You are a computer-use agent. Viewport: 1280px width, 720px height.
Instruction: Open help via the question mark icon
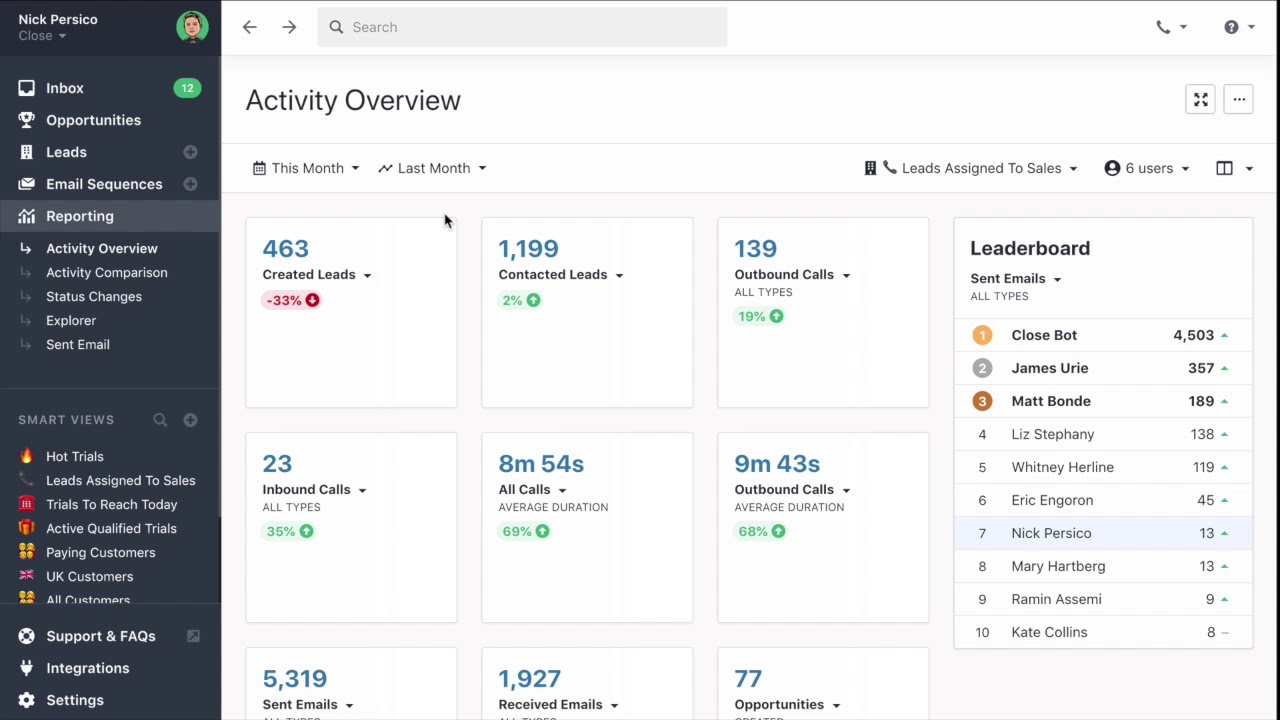[1231, 27]
